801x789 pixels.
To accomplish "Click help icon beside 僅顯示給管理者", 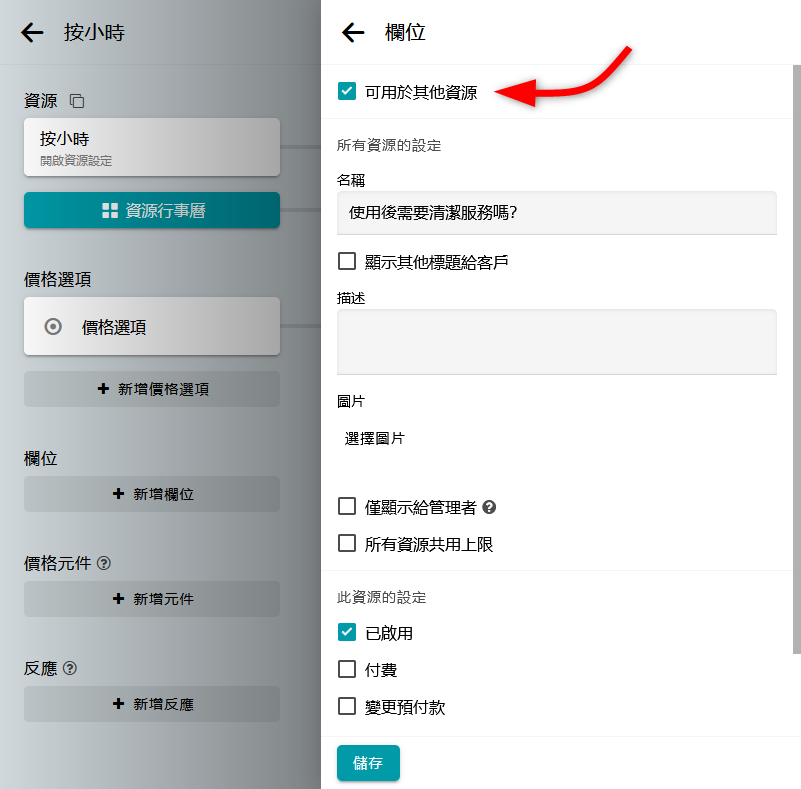I will (x=490, y=507).
